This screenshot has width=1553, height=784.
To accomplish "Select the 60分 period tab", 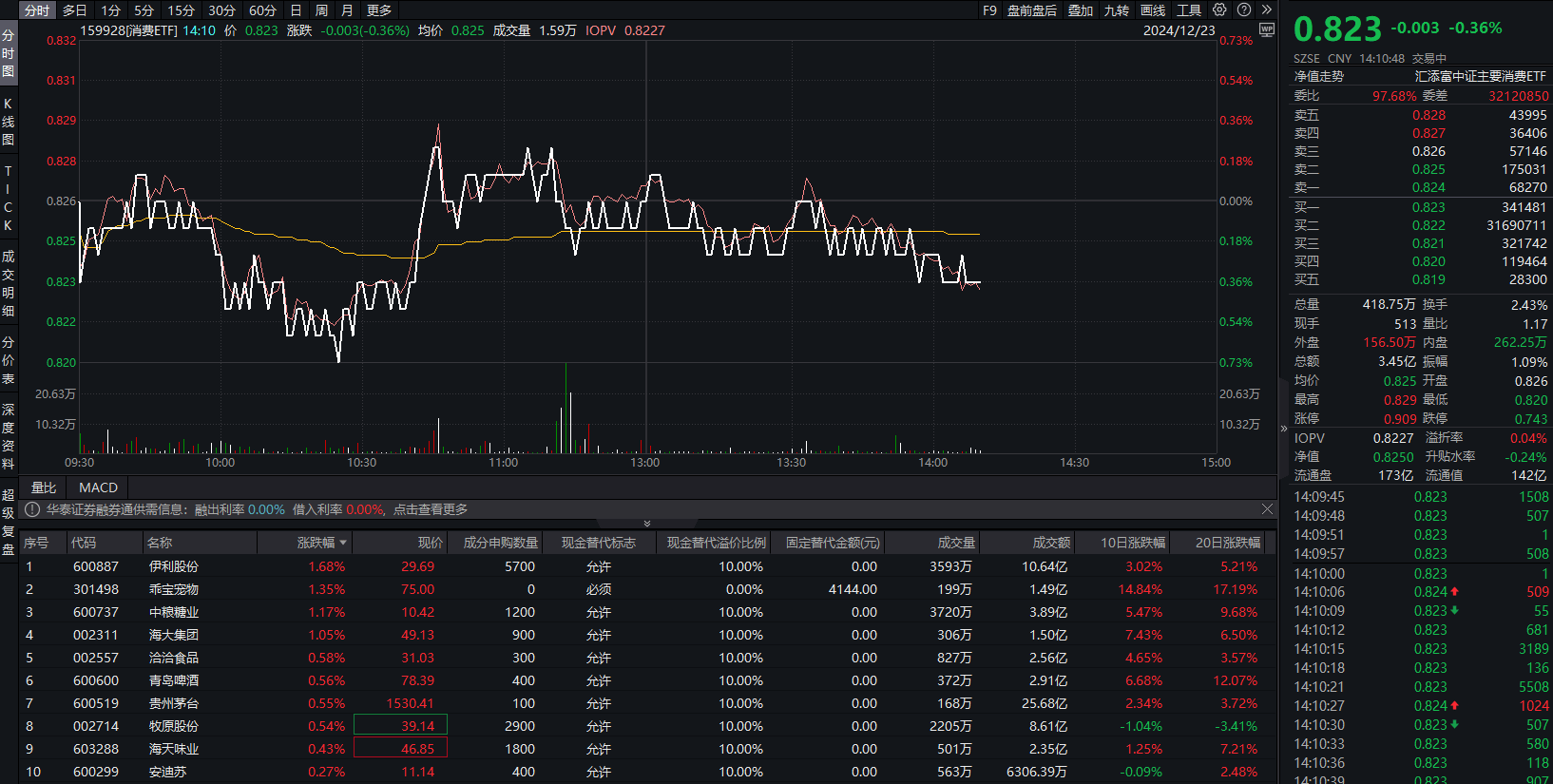I will pyautogui.click(x=262, y=10).
